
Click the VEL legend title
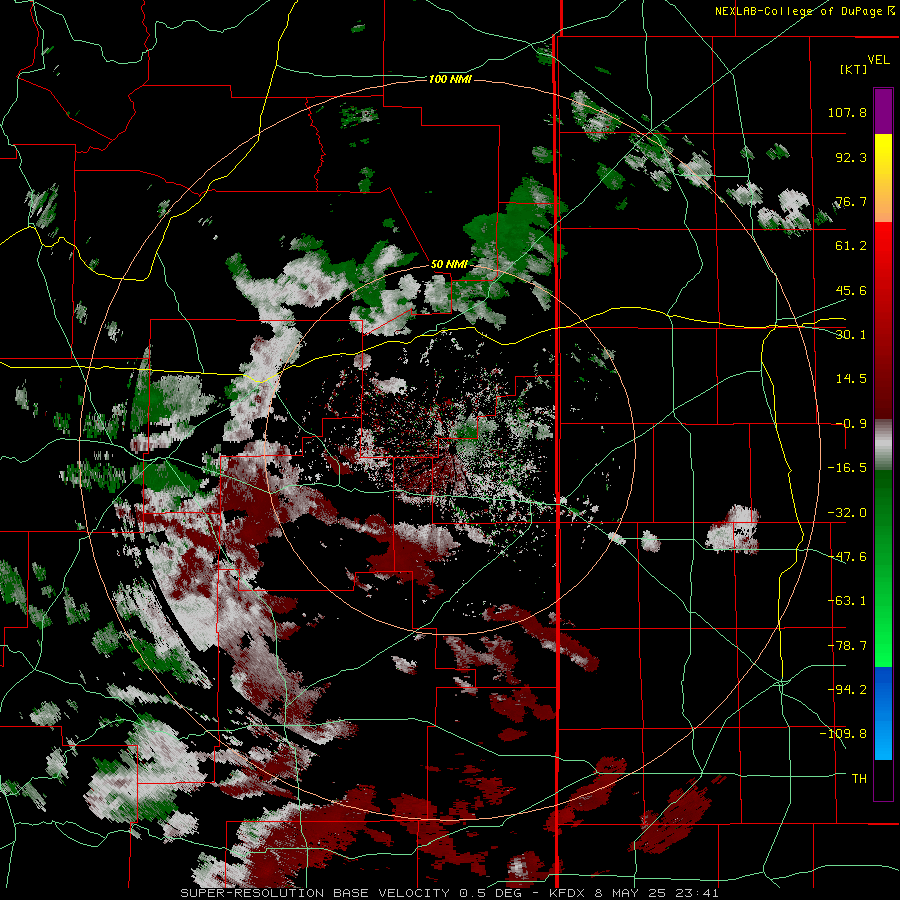(x=878, y=59)
